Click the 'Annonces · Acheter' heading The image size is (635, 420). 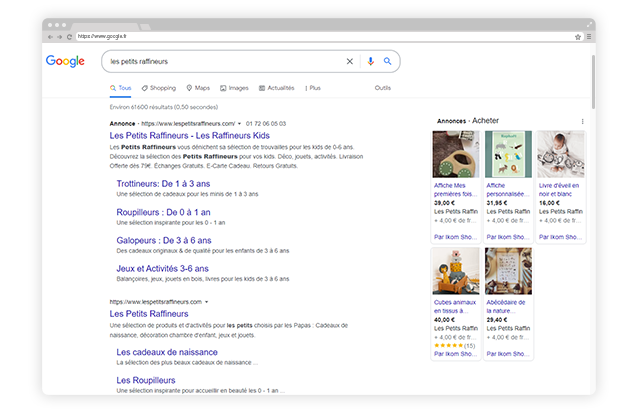[468, 121]
